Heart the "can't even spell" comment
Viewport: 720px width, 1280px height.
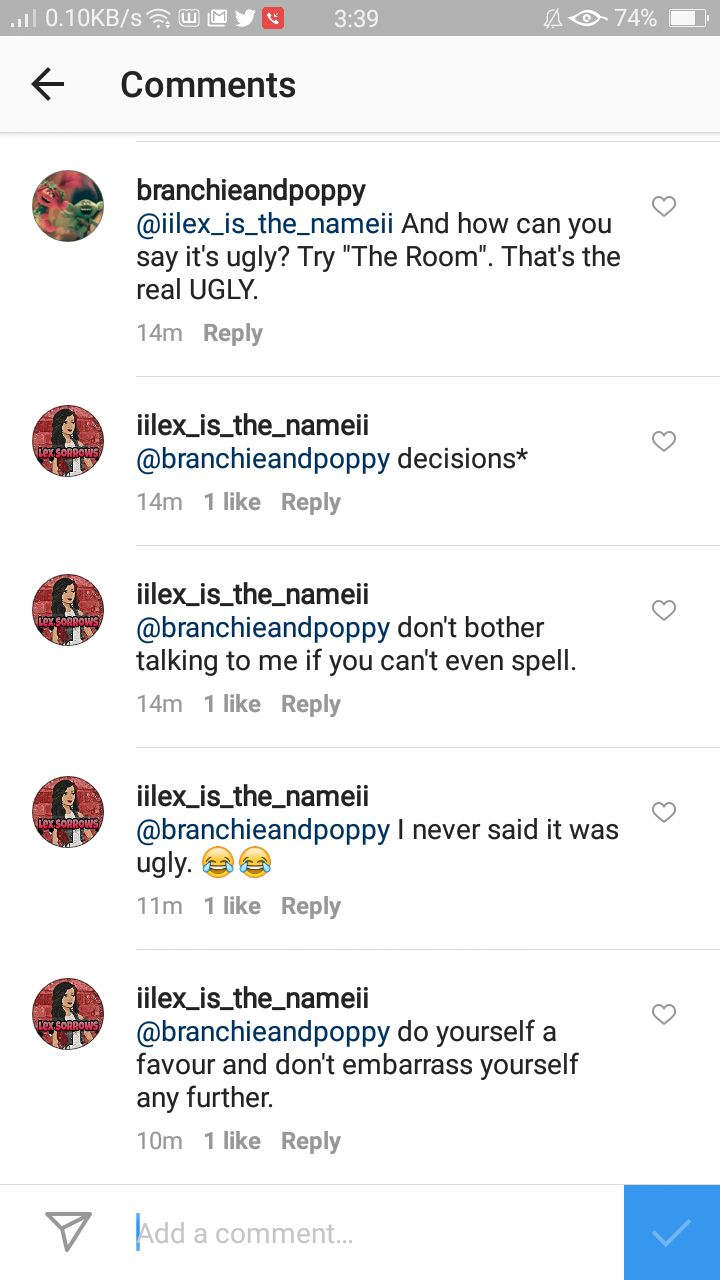pyautogui.click(x=664, y=610)
